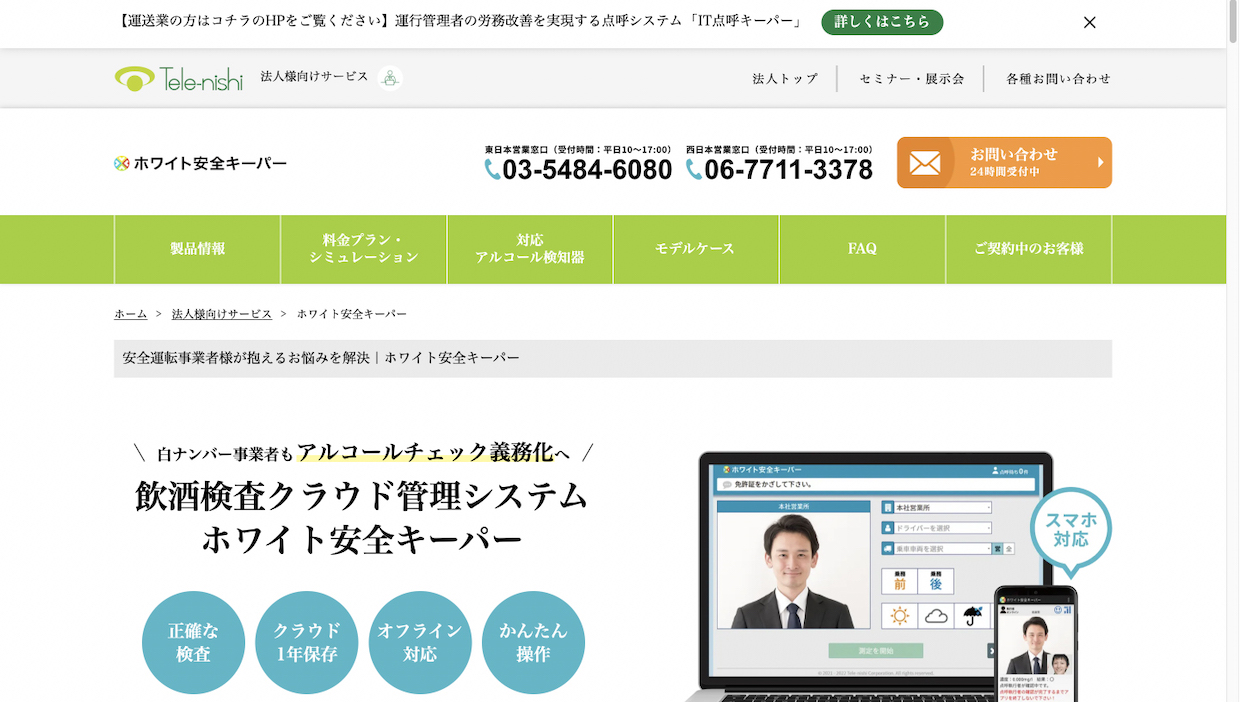
Task: Open the 法人トップ link
Action: coord(785,78)
